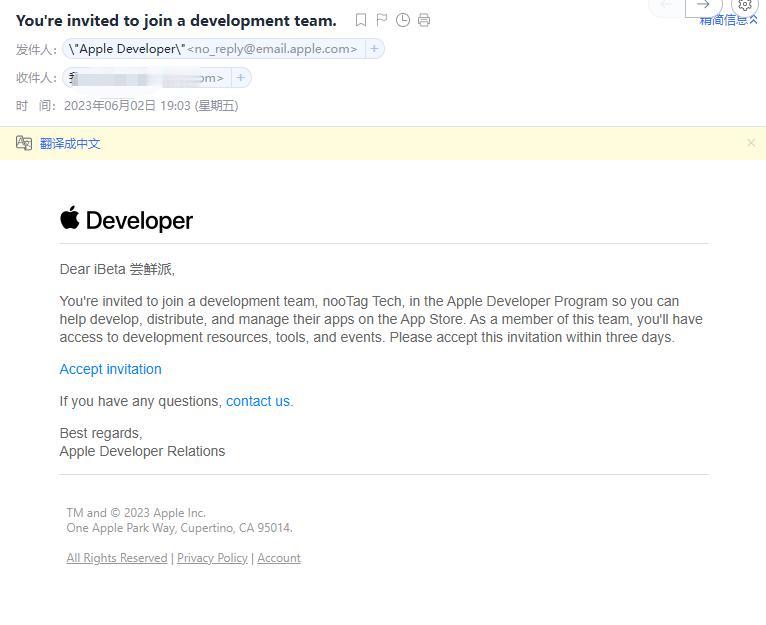
Task: Click the 'Apple Developer Relations' signature text
Action: click(x=142, y=451)
